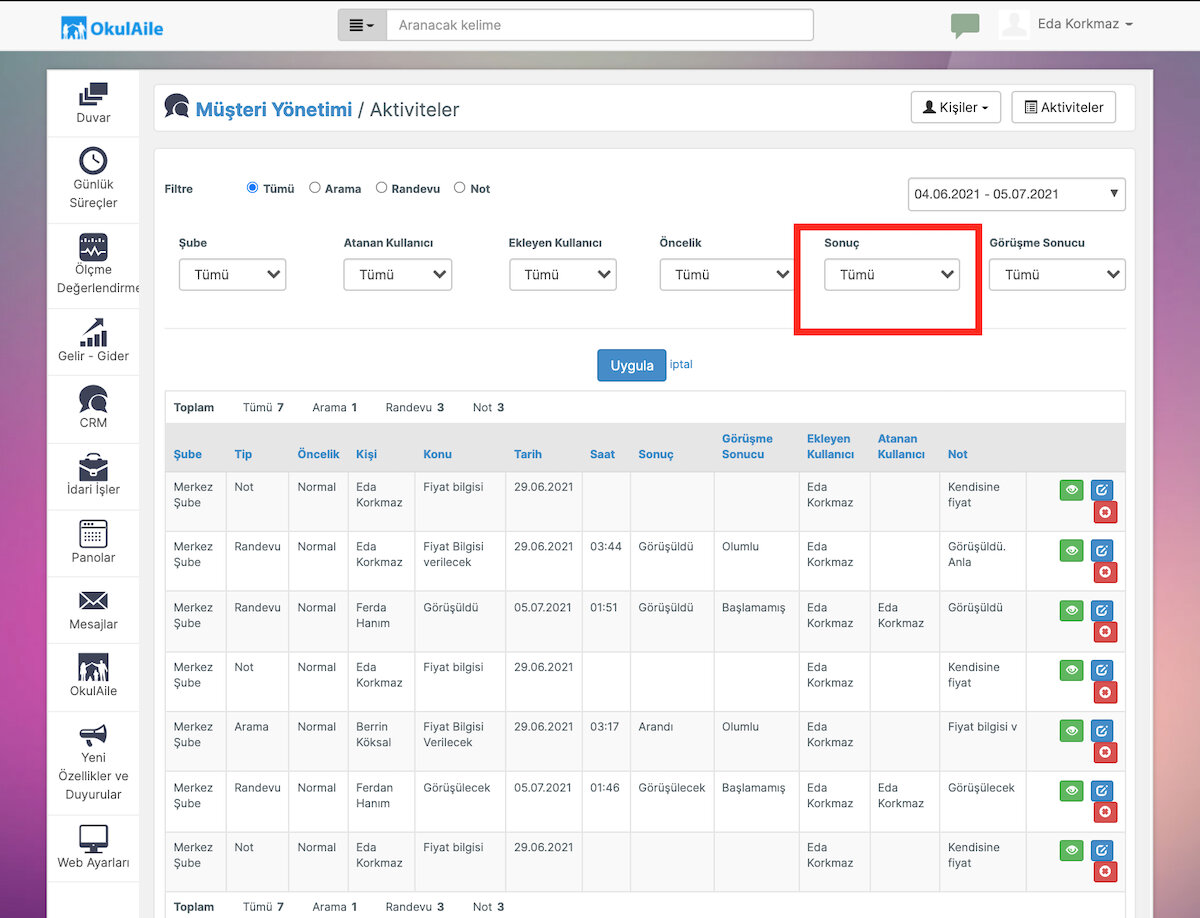Click the Aktiviteler button

[x=1064, y=107]
